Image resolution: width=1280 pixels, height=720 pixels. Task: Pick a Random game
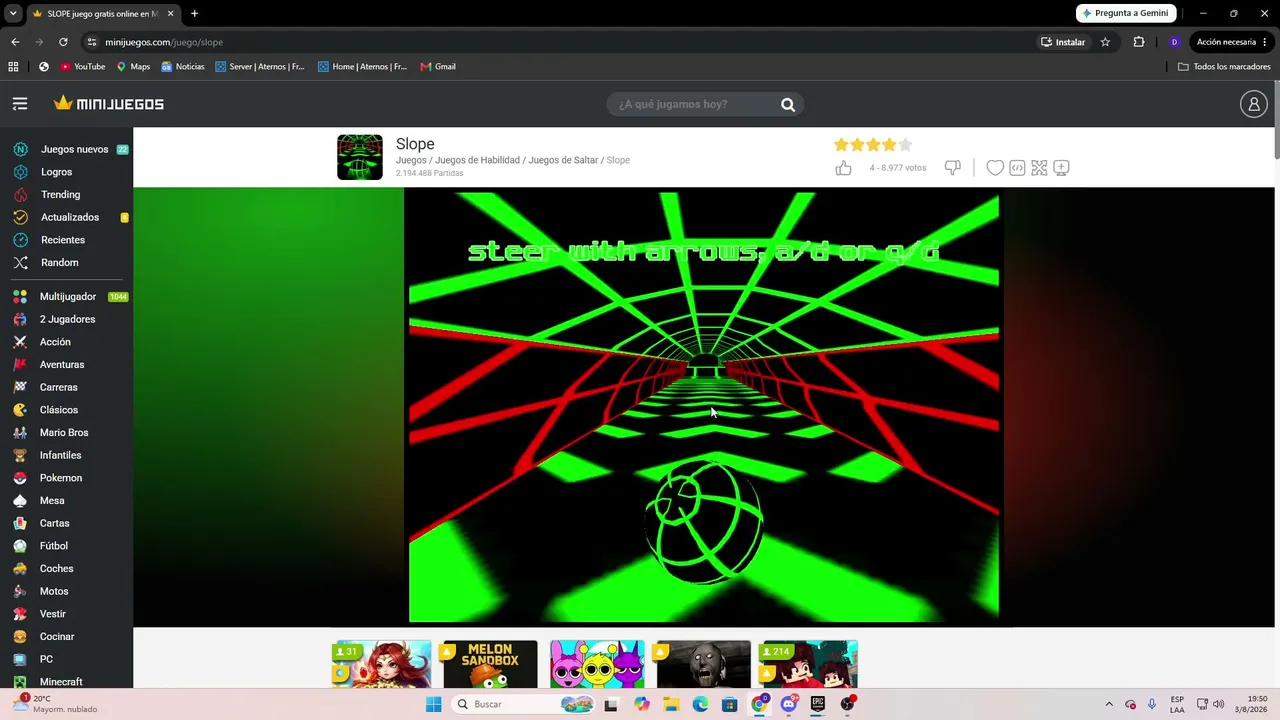coord(59,263)
